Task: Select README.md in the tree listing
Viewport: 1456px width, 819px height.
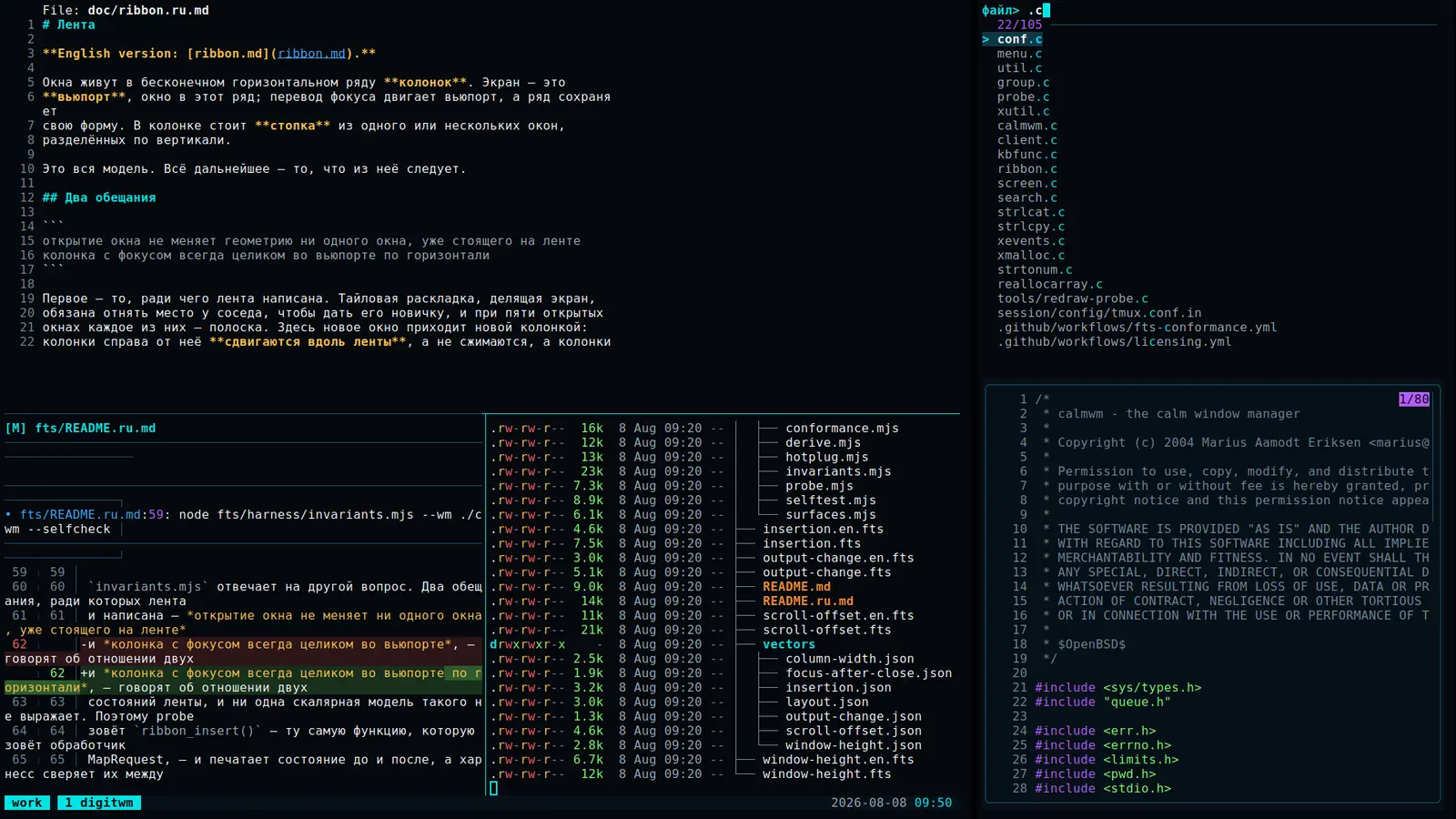Action: tap(796, 587)
